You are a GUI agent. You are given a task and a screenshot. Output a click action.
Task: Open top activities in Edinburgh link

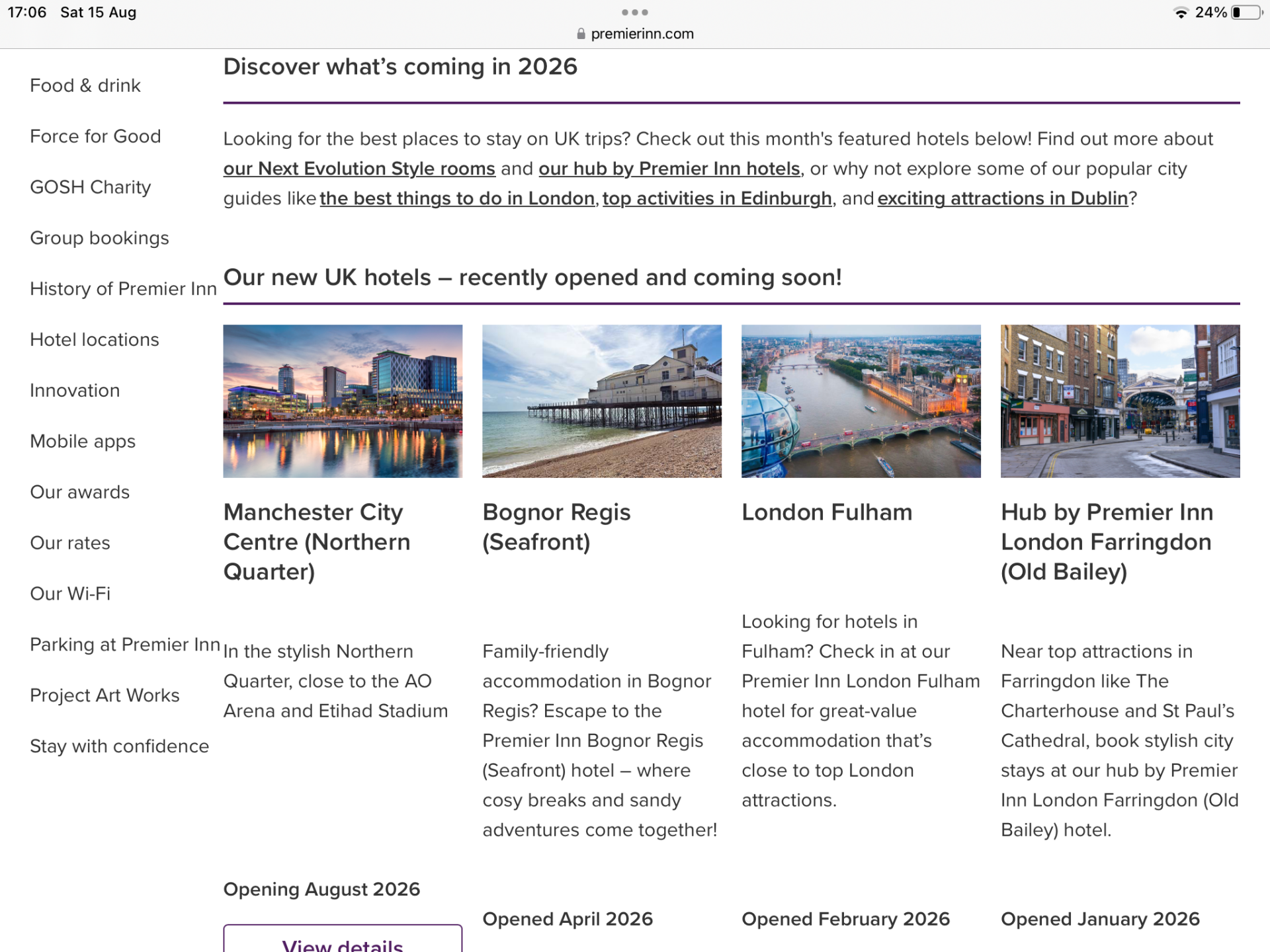(717, 199)
